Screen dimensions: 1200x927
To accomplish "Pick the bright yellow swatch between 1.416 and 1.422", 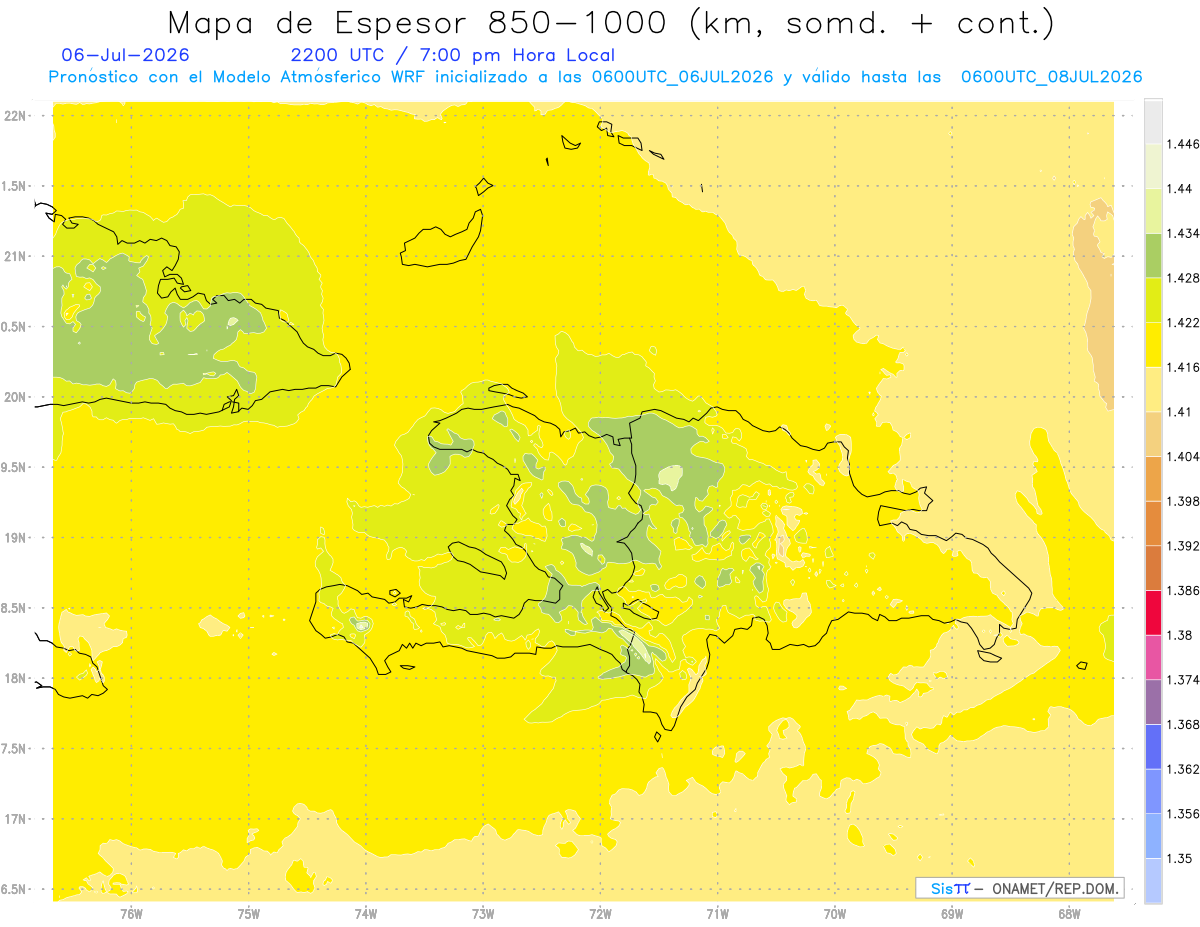I will (x=1153, y=345).
